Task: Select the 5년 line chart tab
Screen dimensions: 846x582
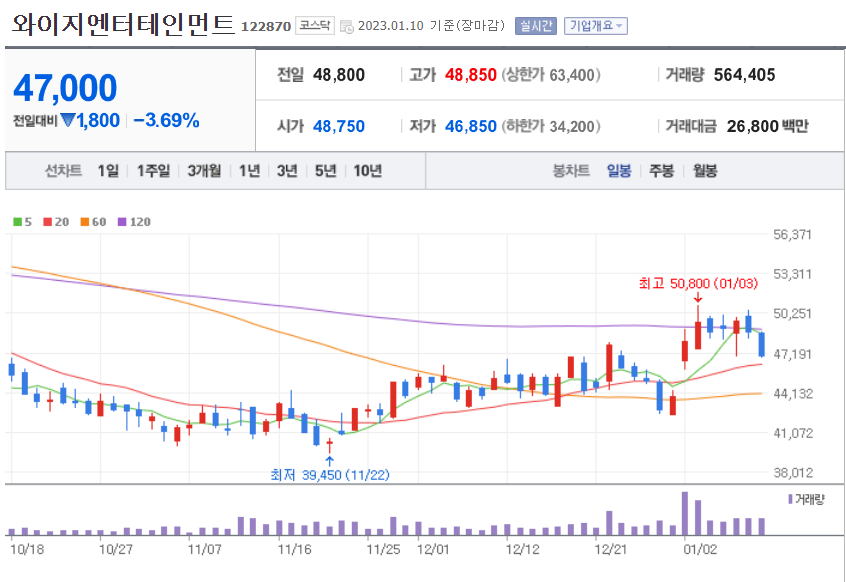Action: point(325,171)
